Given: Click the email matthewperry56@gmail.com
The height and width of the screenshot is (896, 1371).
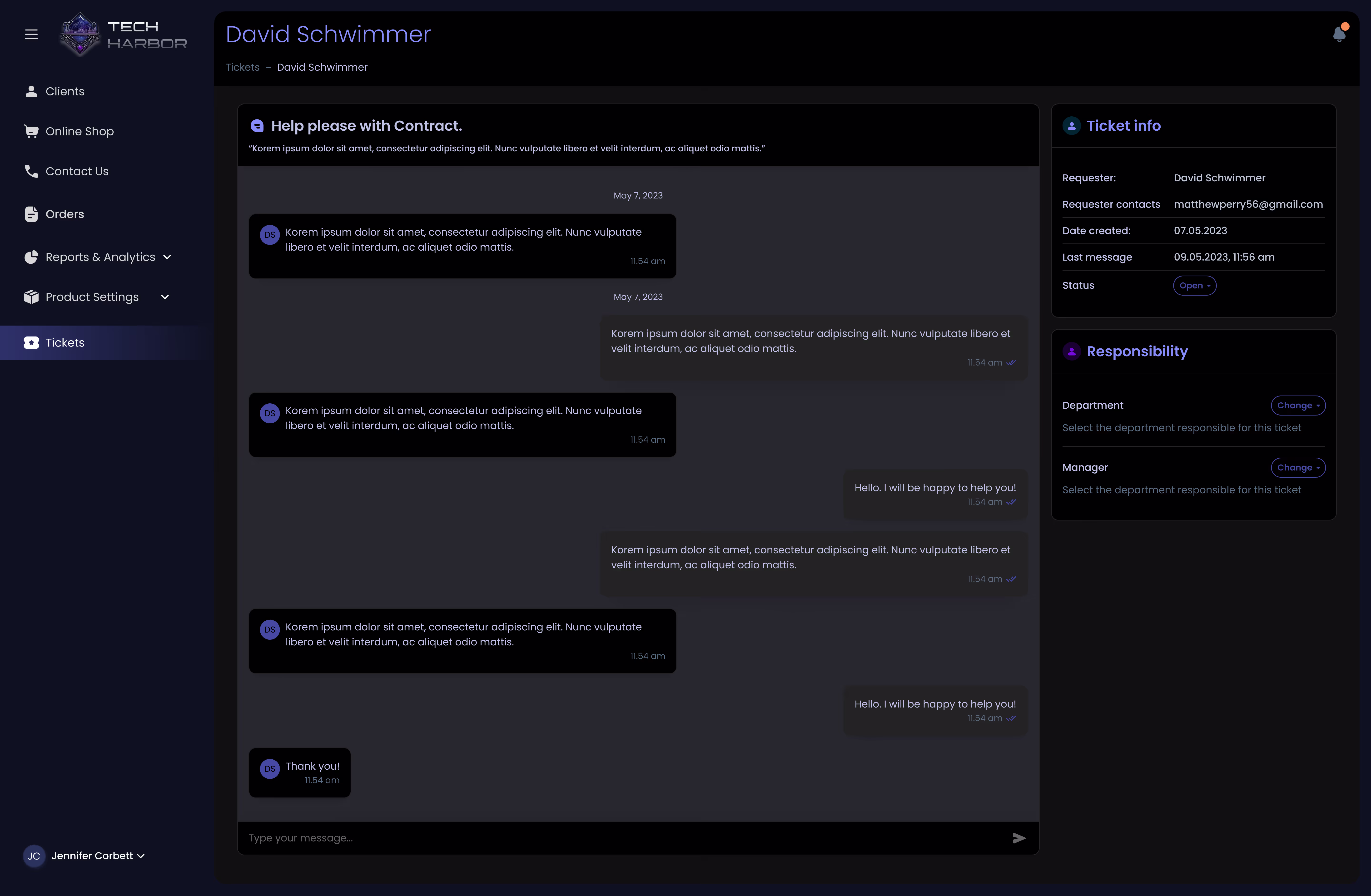Looking at the screenshot, I should 1248,204.
